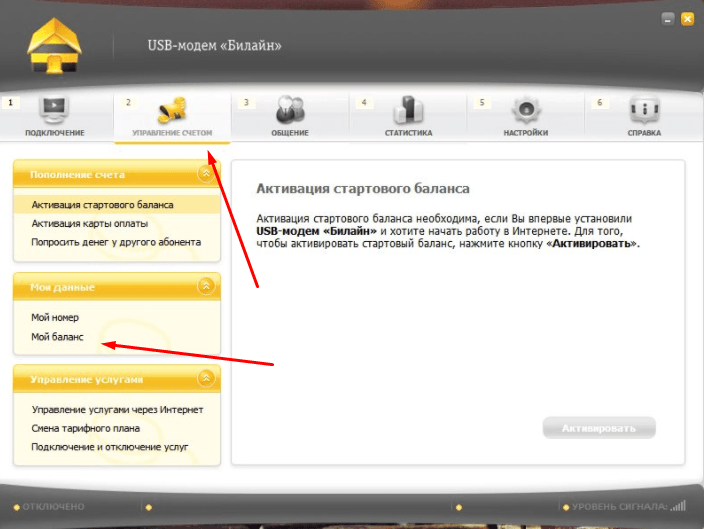
Task: Open Подключение и отключение услуг
Action: [110, 447]
